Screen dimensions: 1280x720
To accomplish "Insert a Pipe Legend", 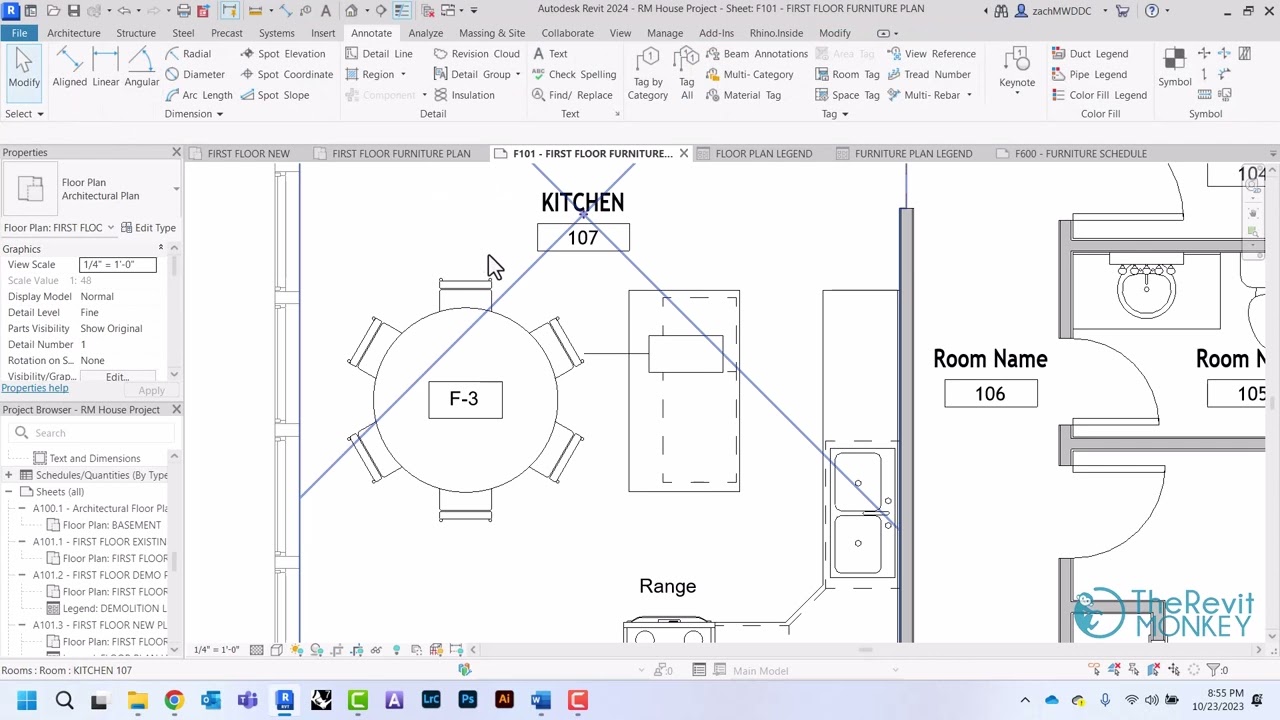I will click(x=1089, y=74).
